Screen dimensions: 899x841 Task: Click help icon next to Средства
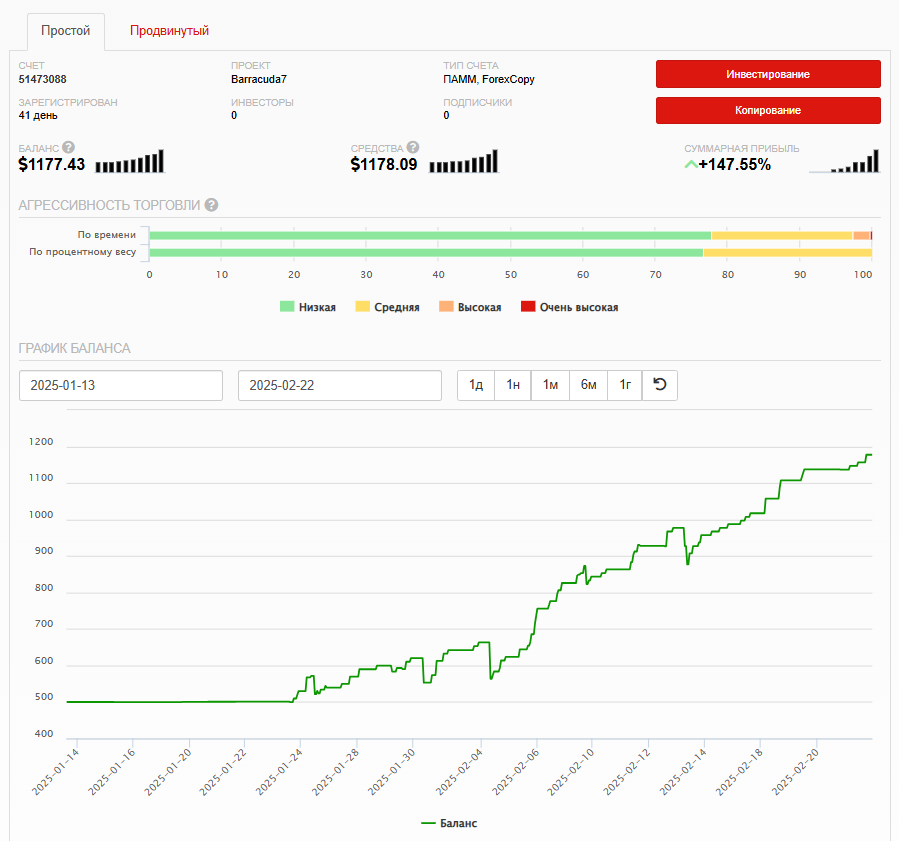(x=413, y=148)
